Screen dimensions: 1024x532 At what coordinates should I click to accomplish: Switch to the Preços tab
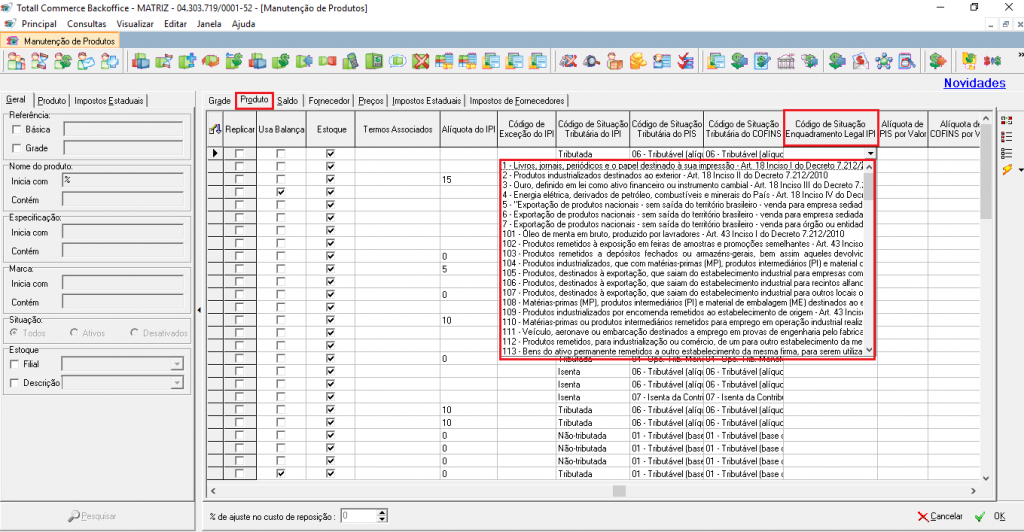pos(370,101)
